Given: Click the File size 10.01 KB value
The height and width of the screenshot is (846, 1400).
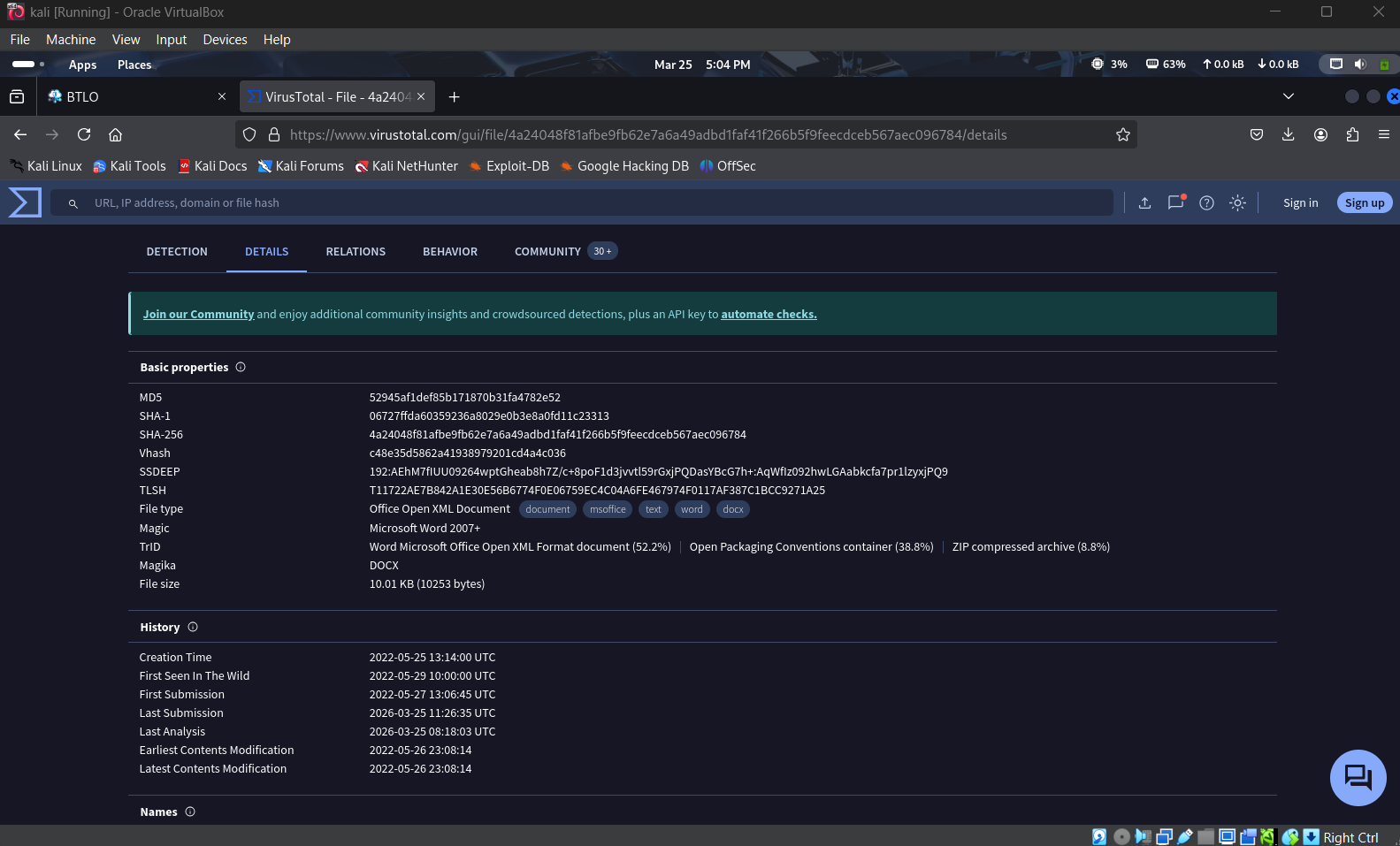Looking at the screenshot, I should pos(427,584).
